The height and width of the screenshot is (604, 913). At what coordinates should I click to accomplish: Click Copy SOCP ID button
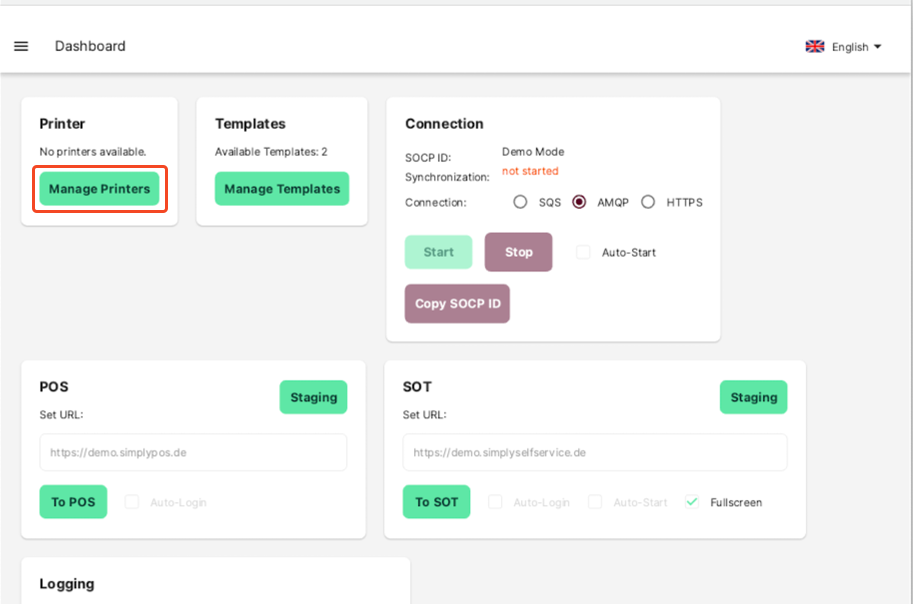(457, 303)
